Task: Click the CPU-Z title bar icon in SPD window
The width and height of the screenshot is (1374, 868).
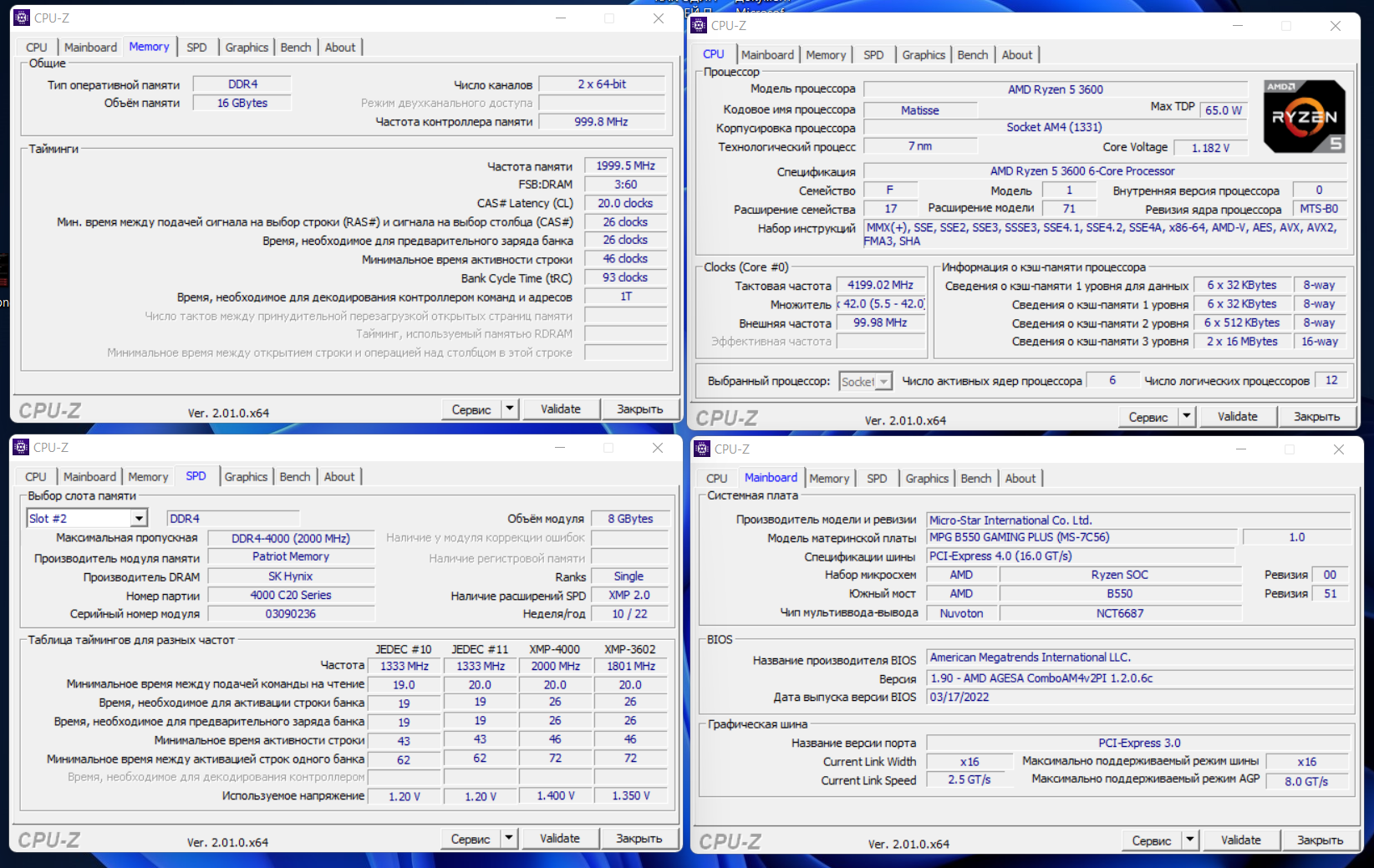Action: pos(21,447)
